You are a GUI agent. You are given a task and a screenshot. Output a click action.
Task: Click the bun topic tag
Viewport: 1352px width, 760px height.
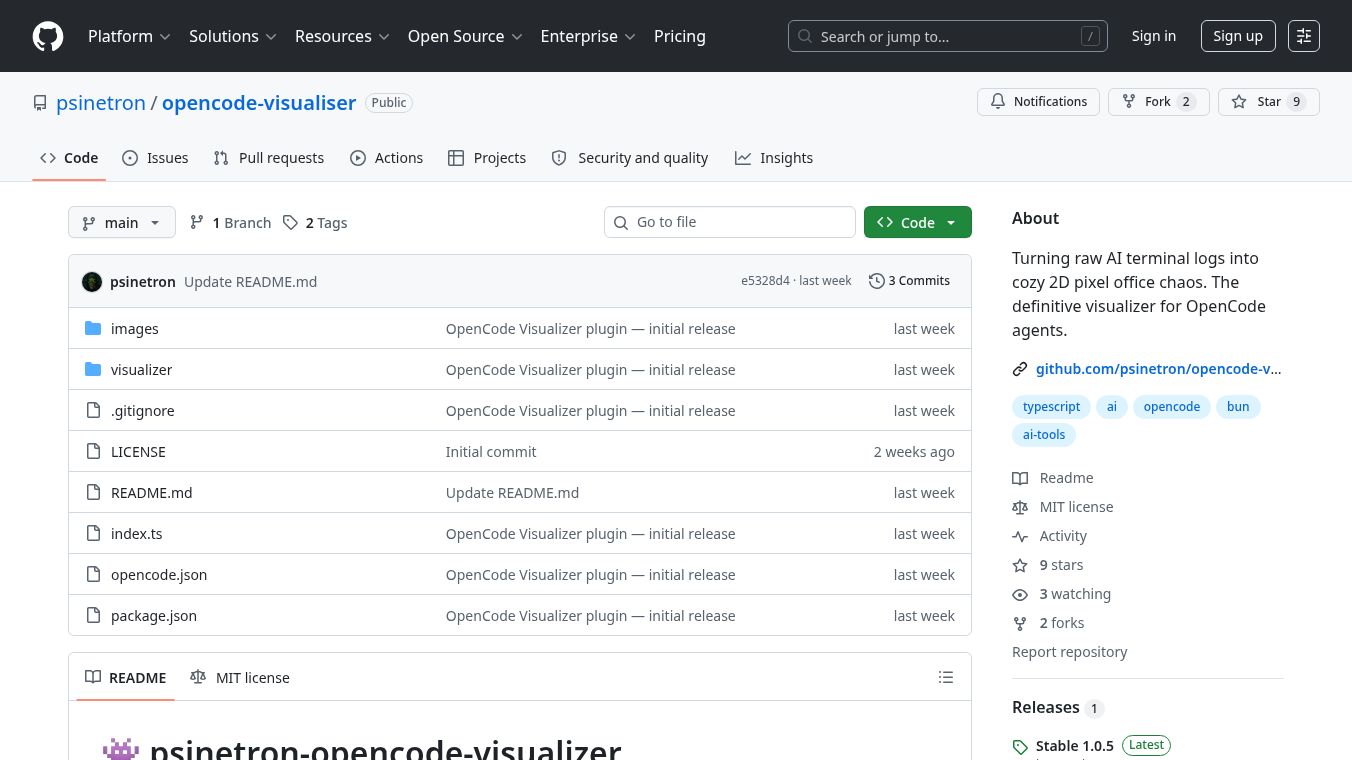tap(1238, 407)
